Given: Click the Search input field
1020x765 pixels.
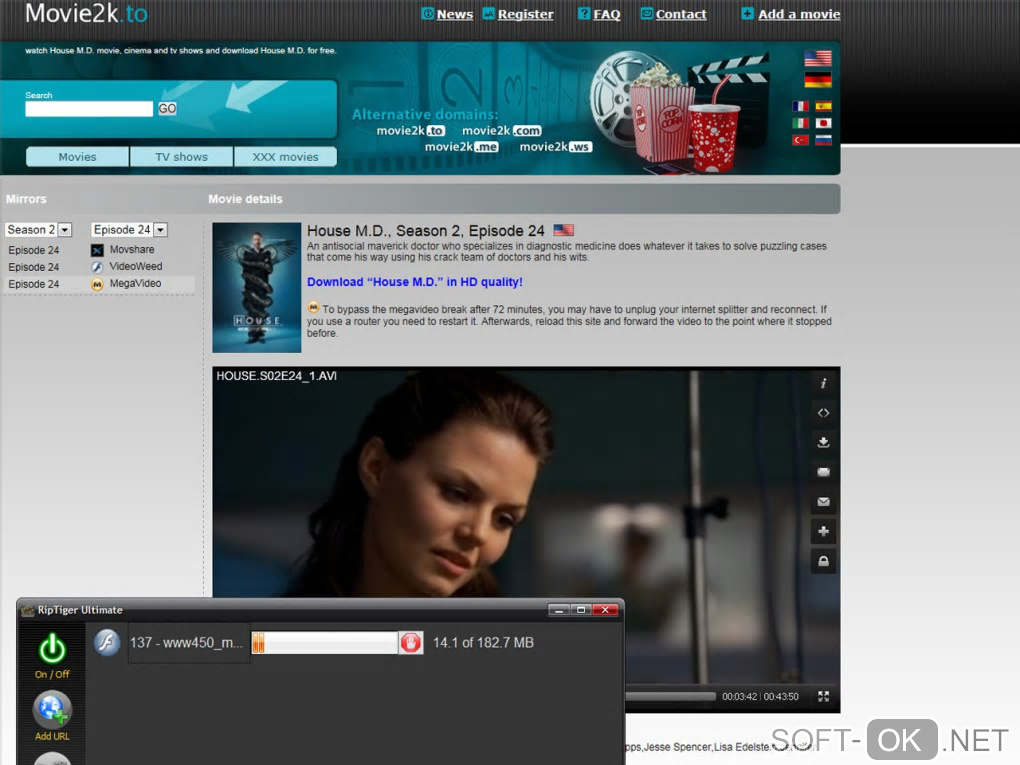Looking at the screenshot, I should tap(89, 109).
